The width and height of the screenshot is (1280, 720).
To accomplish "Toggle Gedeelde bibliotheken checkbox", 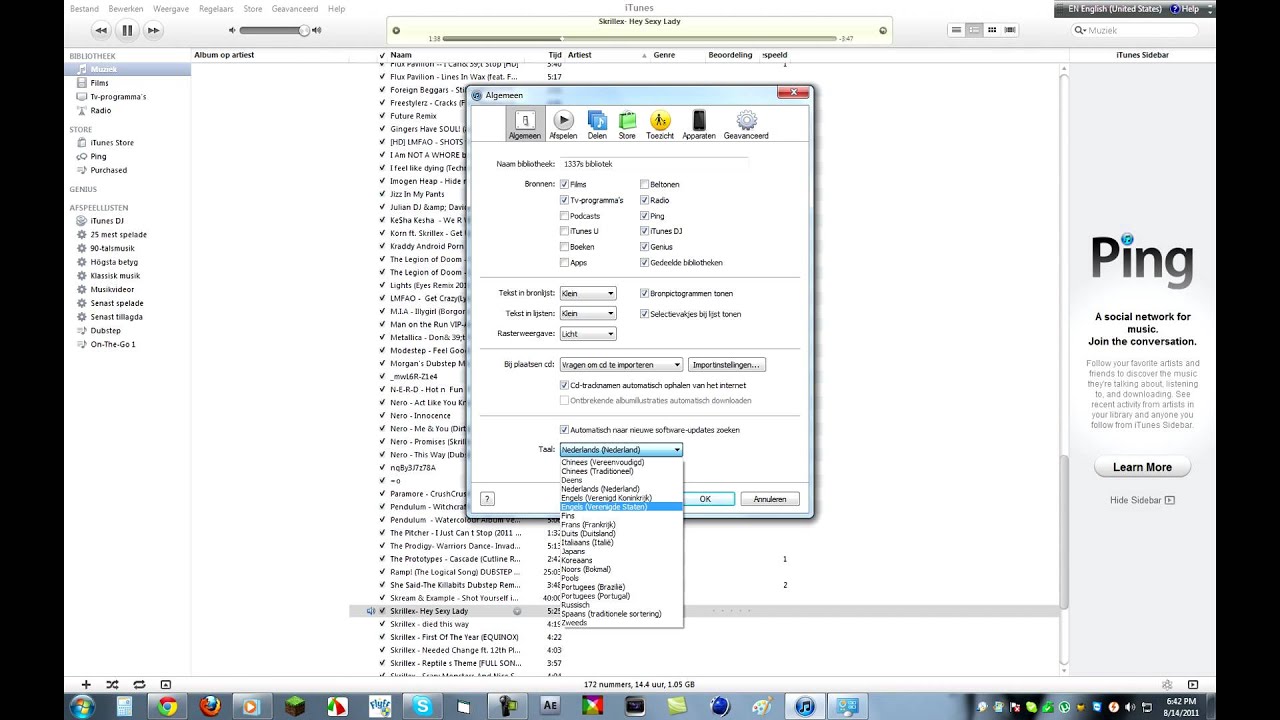I will pyautogui.click(x=644, y=263).
